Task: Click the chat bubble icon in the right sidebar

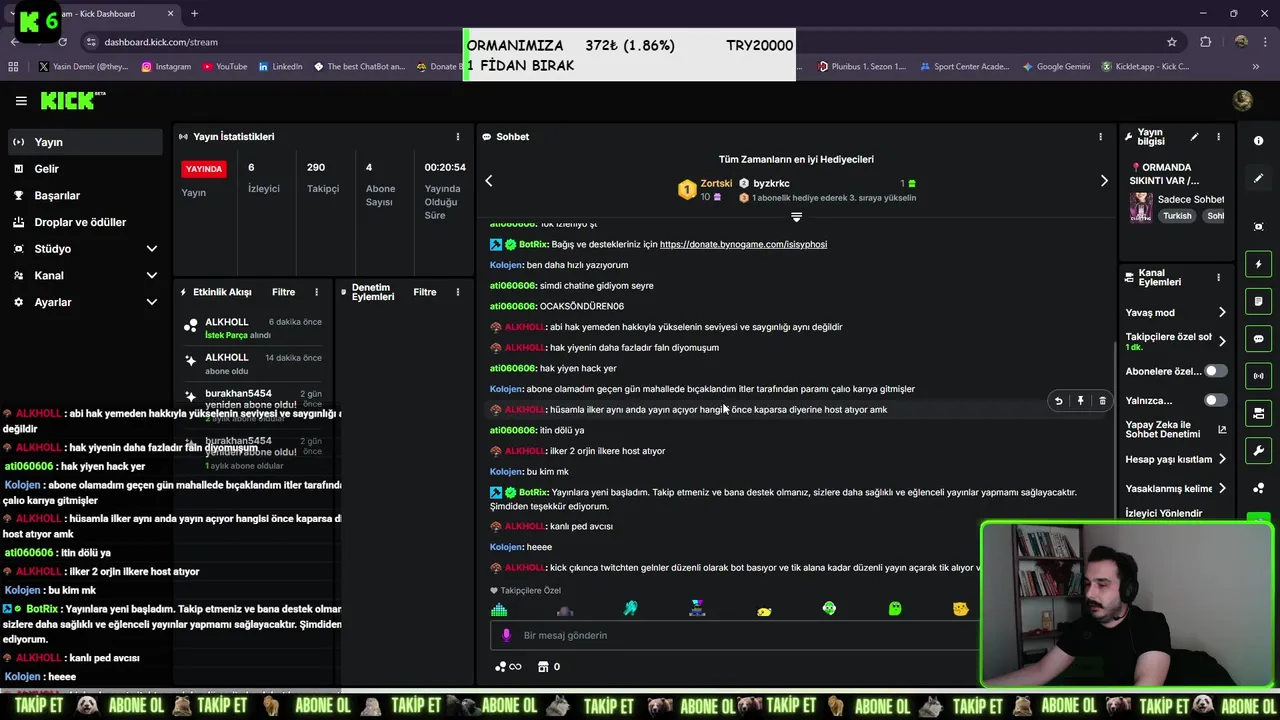Action: coord(1259,339)
